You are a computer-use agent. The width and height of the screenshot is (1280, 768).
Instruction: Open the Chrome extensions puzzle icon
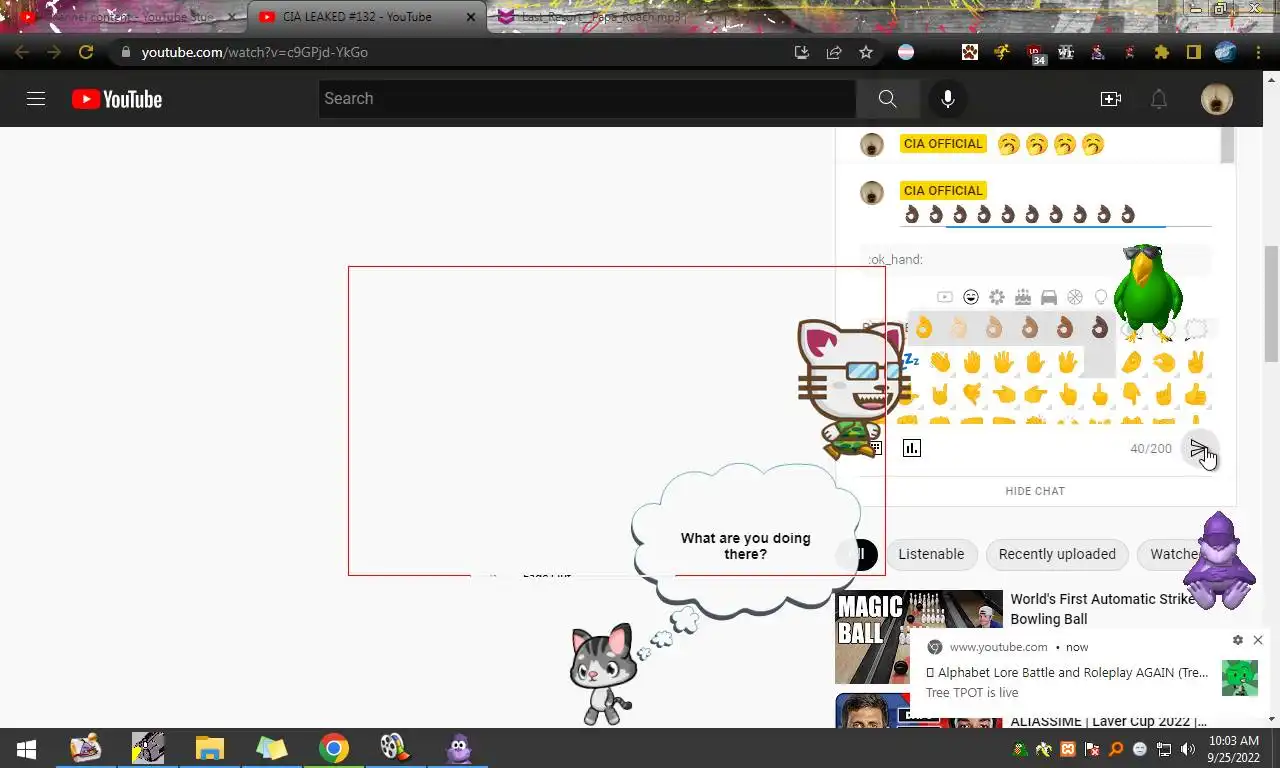[x=1161, y=52]
